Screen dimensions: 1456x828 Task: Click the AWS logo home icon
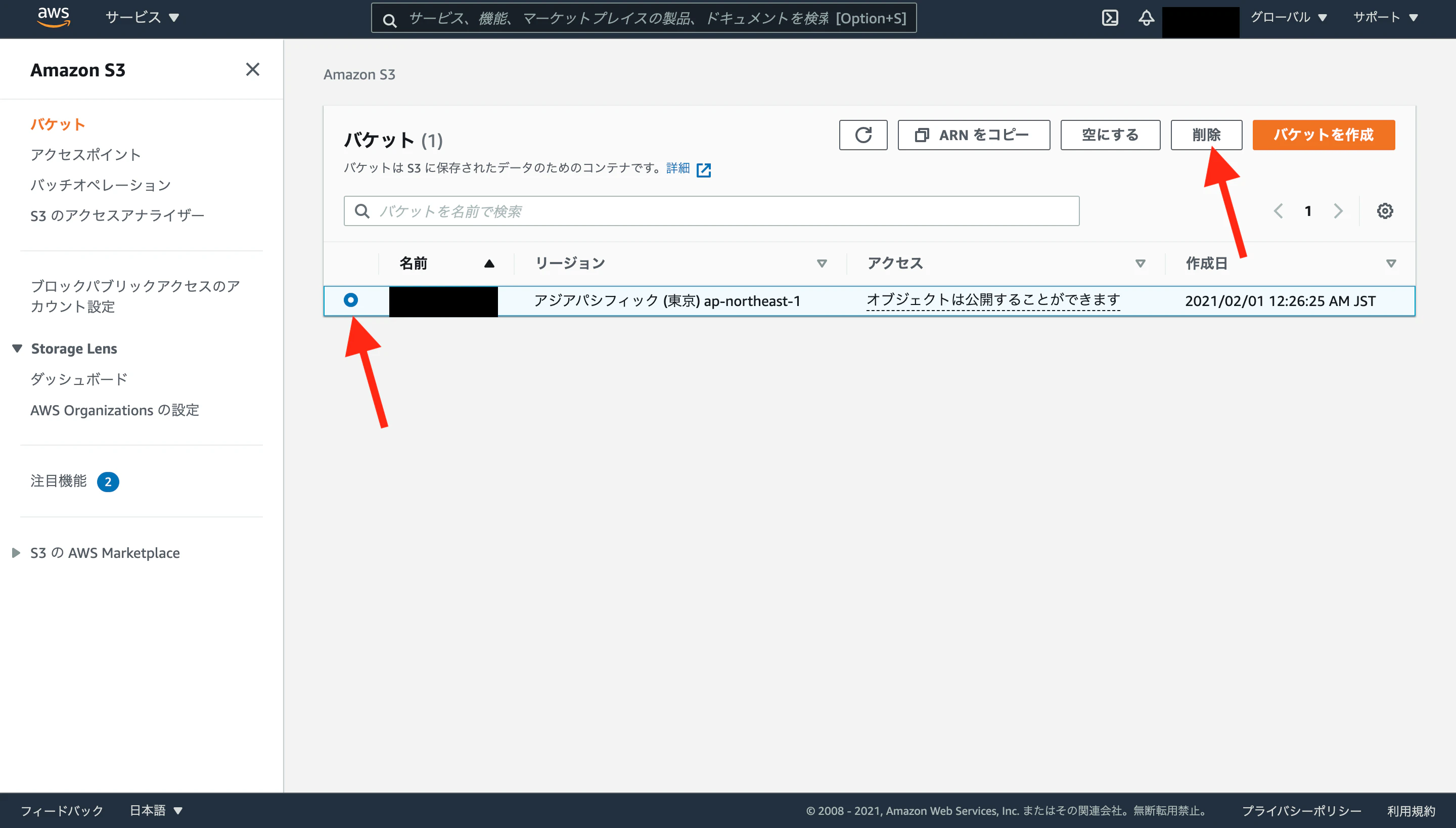54,17
